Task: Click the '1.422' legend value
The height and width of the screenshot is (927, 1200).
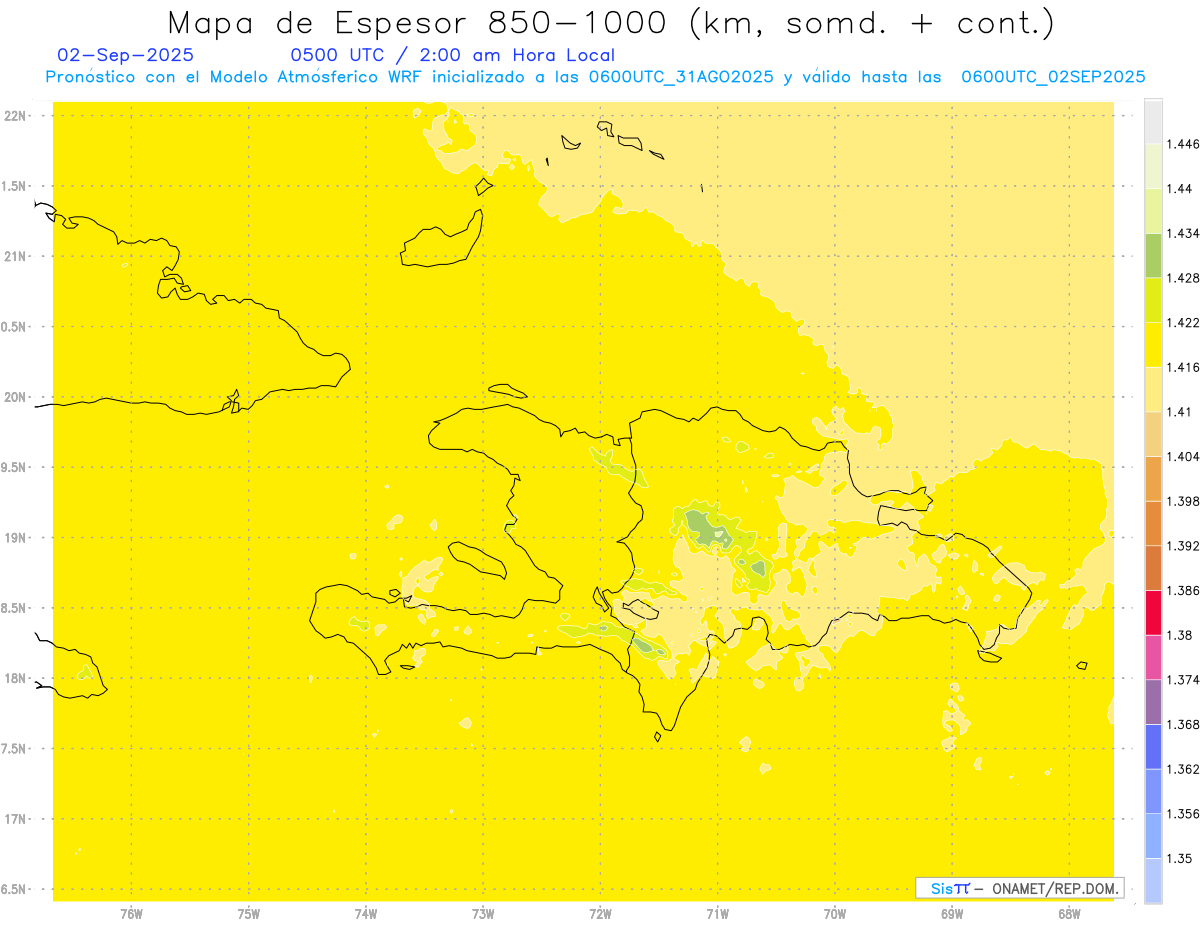Action: coord(1182,323)
